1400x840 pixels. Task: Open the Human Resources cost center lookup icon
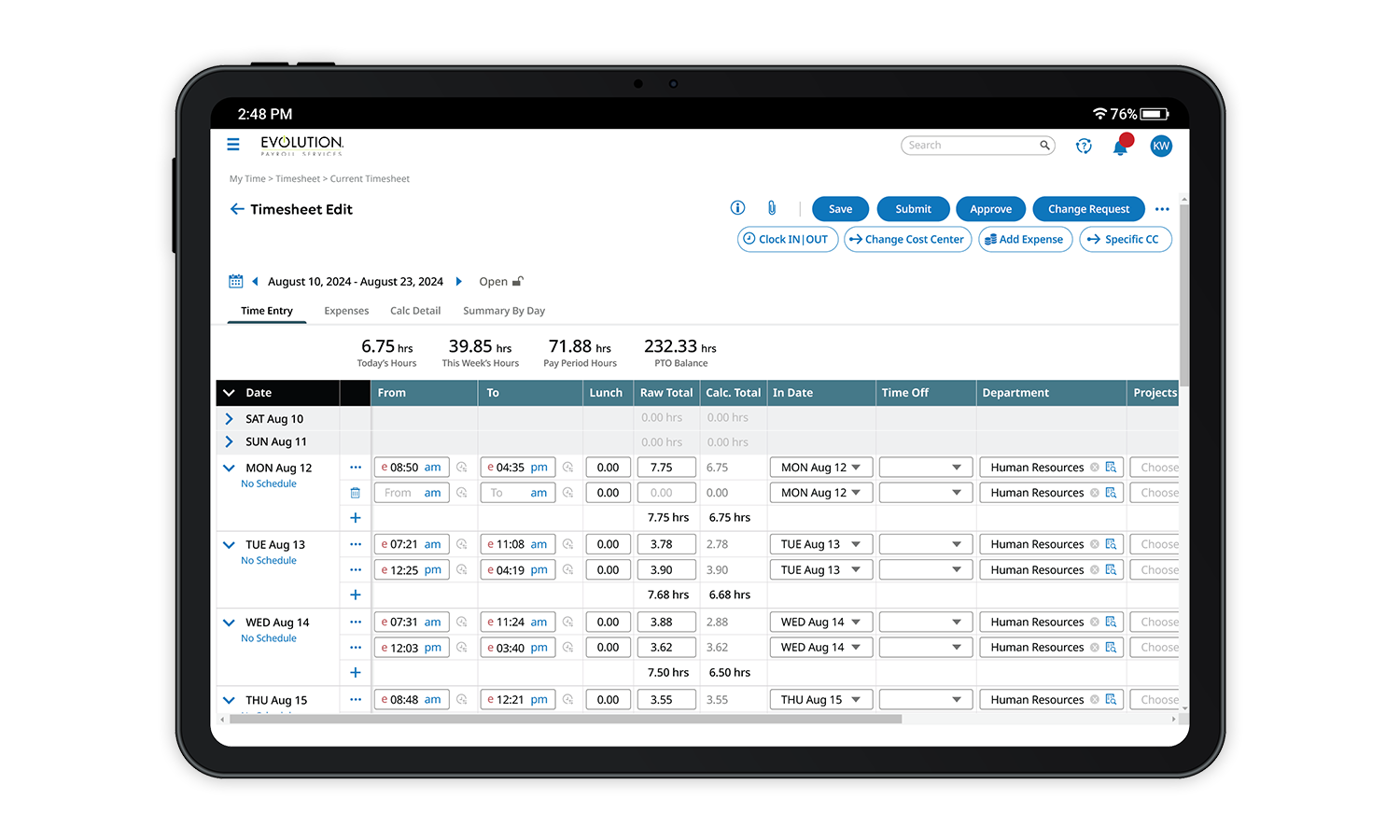(1110, 467)
